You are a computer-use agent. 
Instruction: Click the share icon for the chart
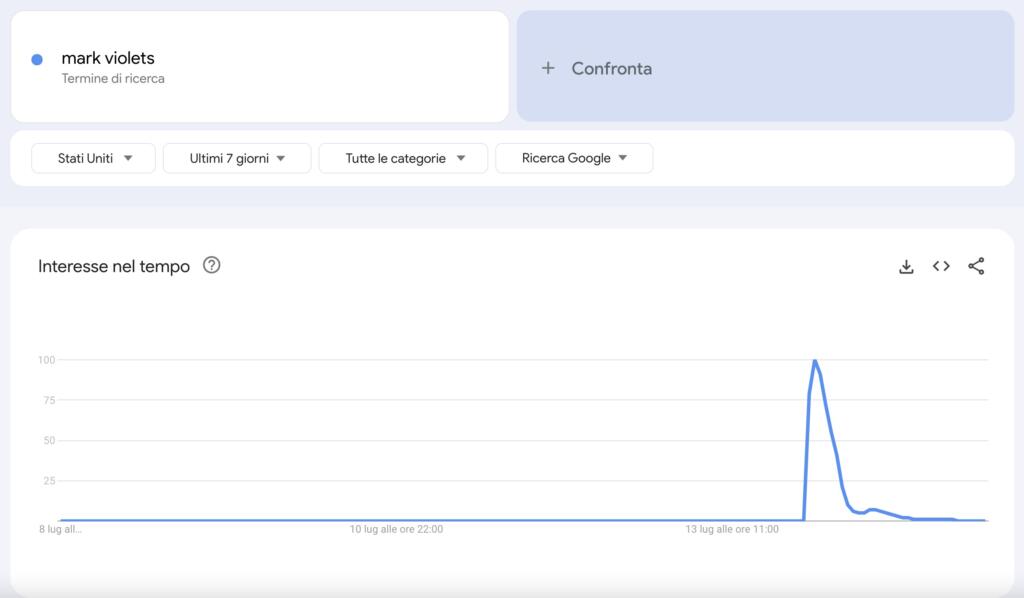[976, 266]
